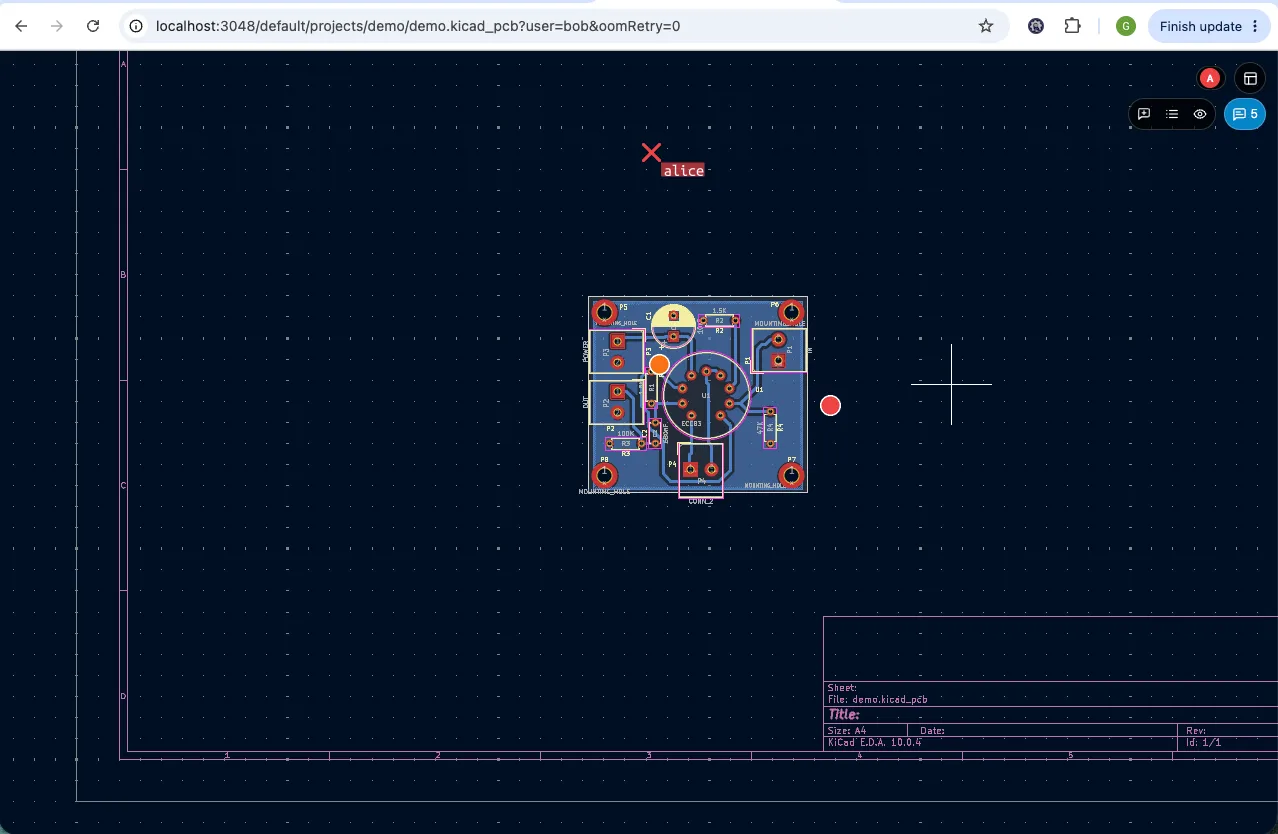Image resolution: width=1278 pixels, height=834 pixels.
Task: Open the comments list icon
Action: pyautogui.click(x=1172, y=114)
